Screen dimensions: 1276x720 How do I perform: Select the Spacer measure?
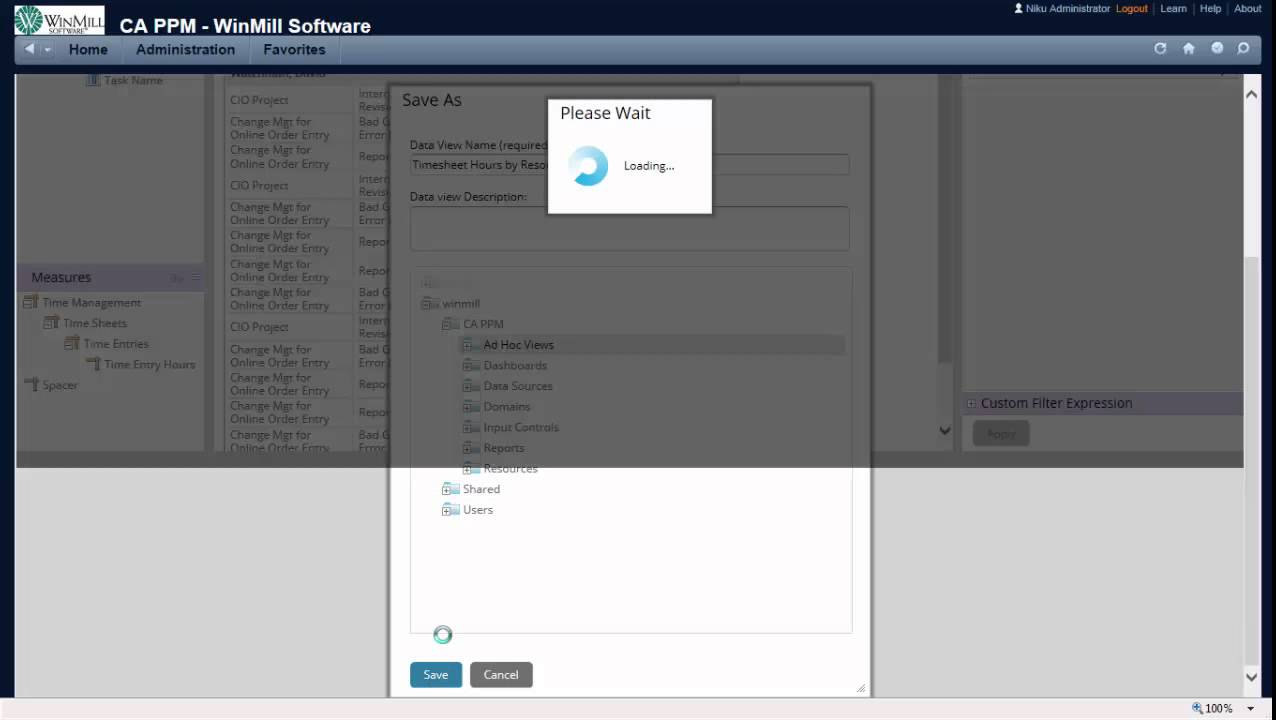[60, 385]
